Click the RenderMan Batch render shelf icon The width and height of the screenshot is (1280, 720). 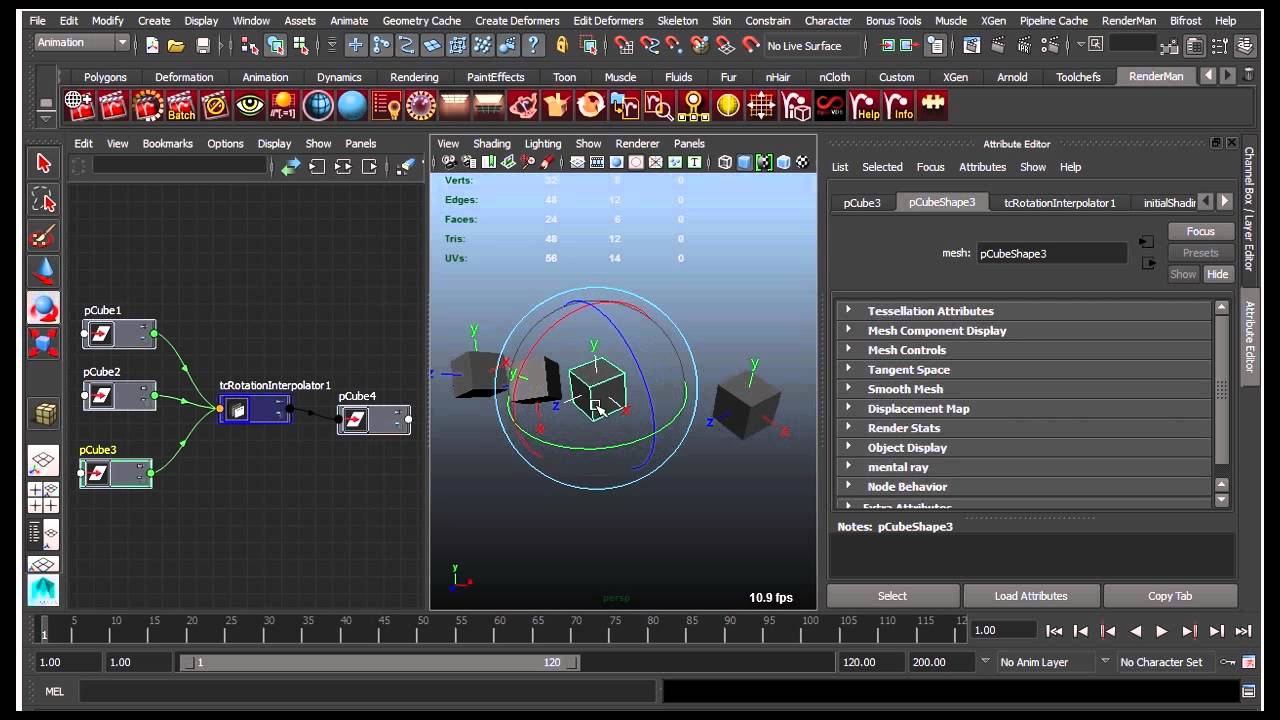point(181,105)
